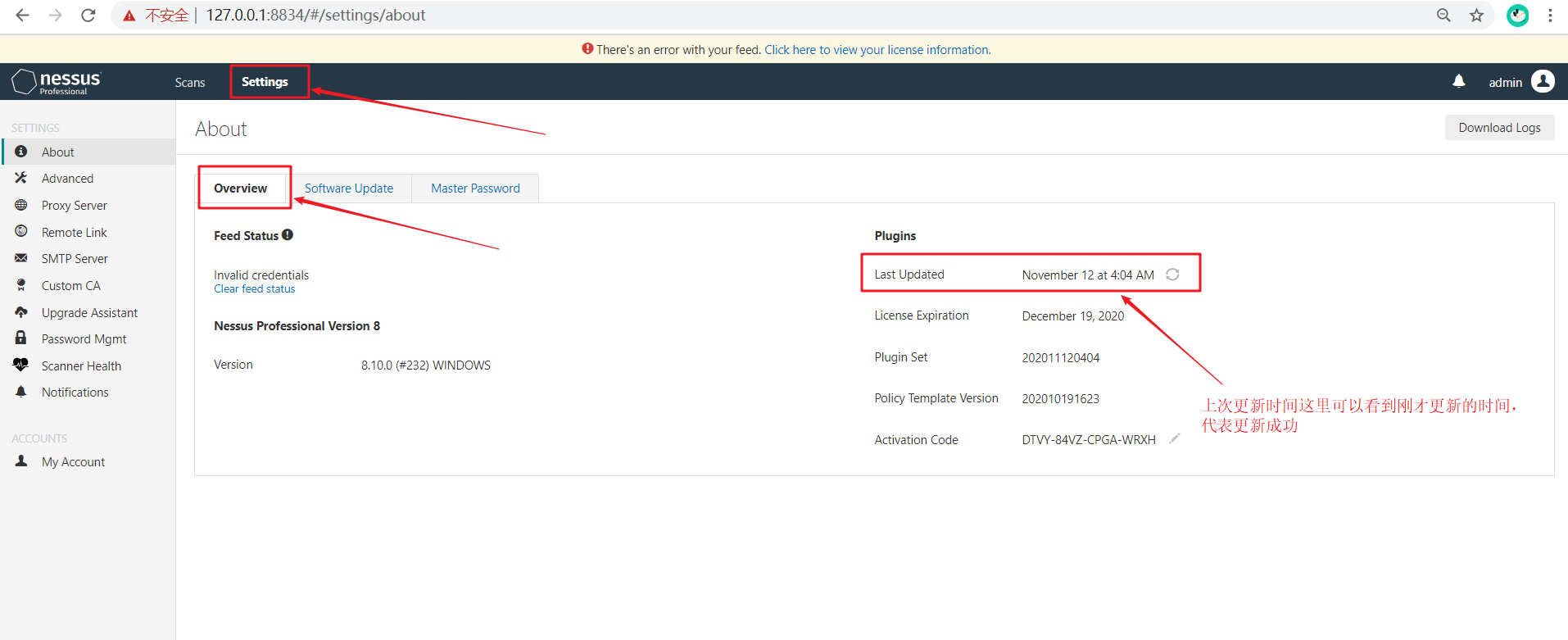The height and width of the screenshot is (640, 1568).
Task: Click the Notifications bell icon in sidebar
Action: (21, 392)
